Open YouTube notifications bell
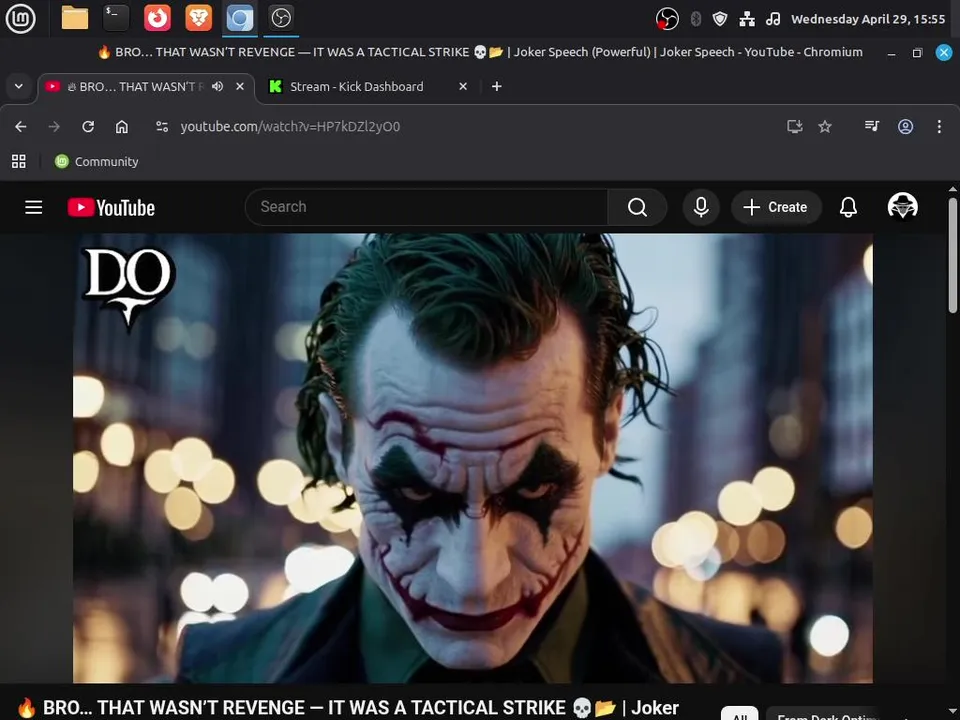 click(848, 208)
